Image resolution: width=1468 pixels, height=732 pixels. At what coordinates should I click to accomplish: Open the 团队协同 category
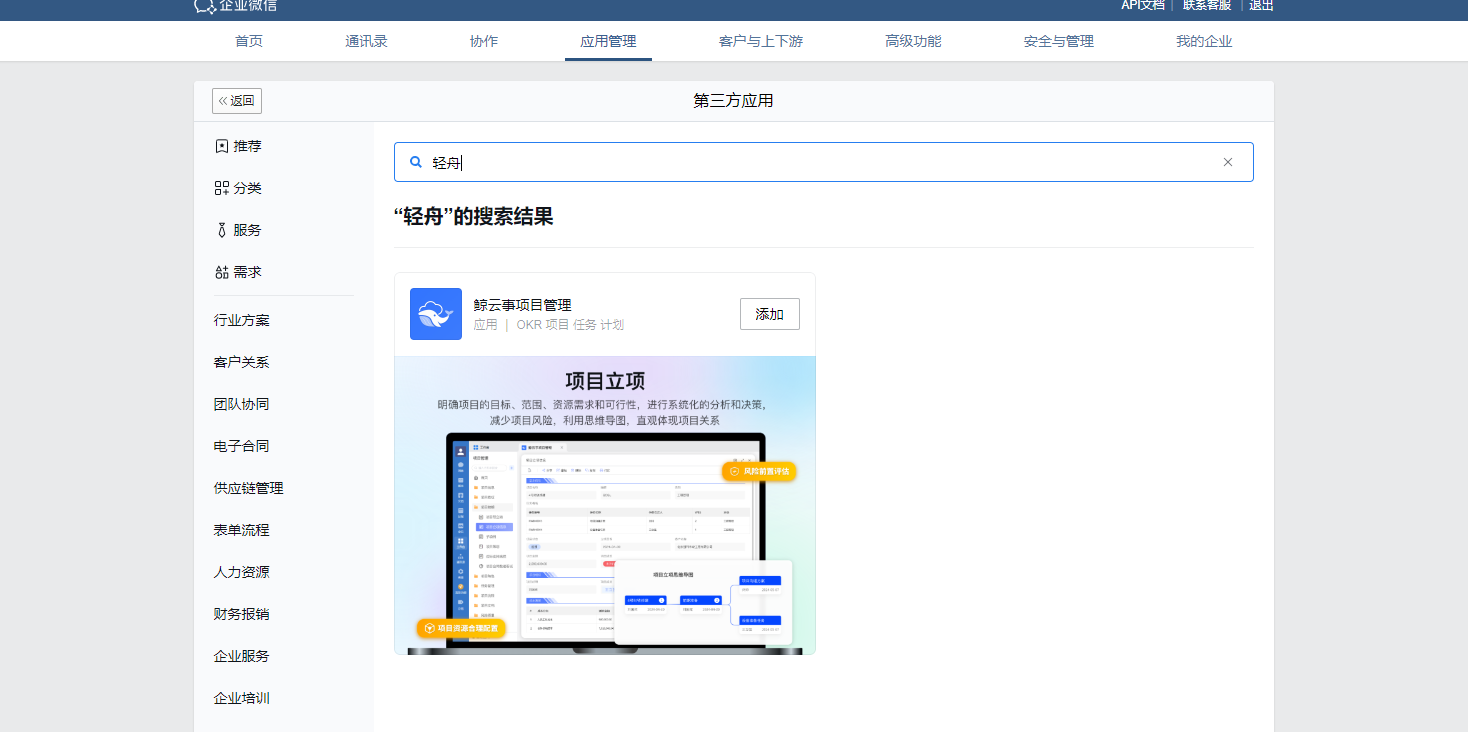pos(242,404)
